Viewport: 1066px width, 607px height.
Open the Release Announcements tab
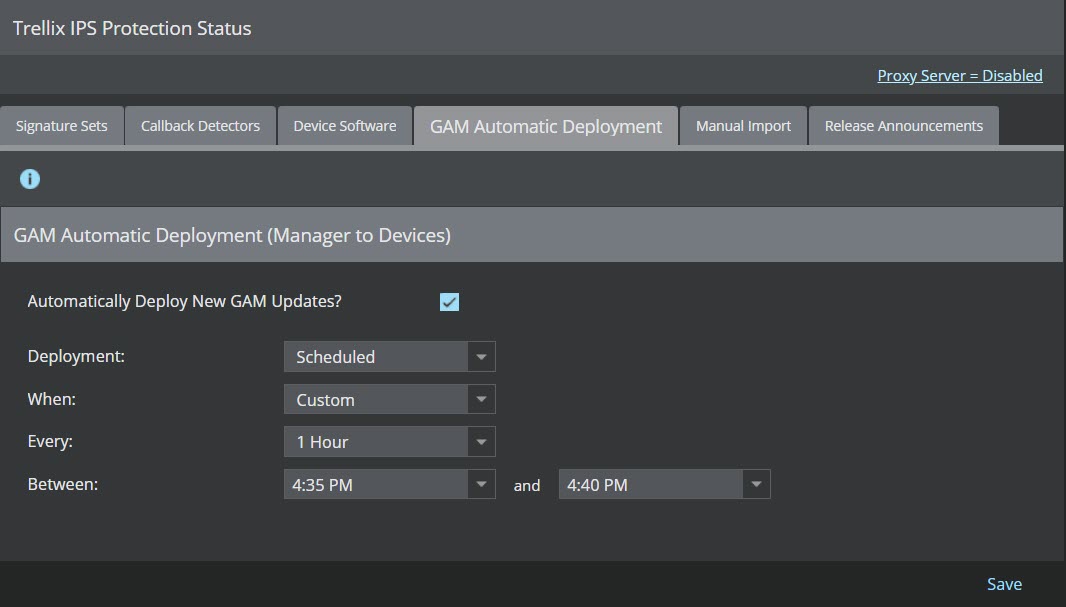click(904, 126)
